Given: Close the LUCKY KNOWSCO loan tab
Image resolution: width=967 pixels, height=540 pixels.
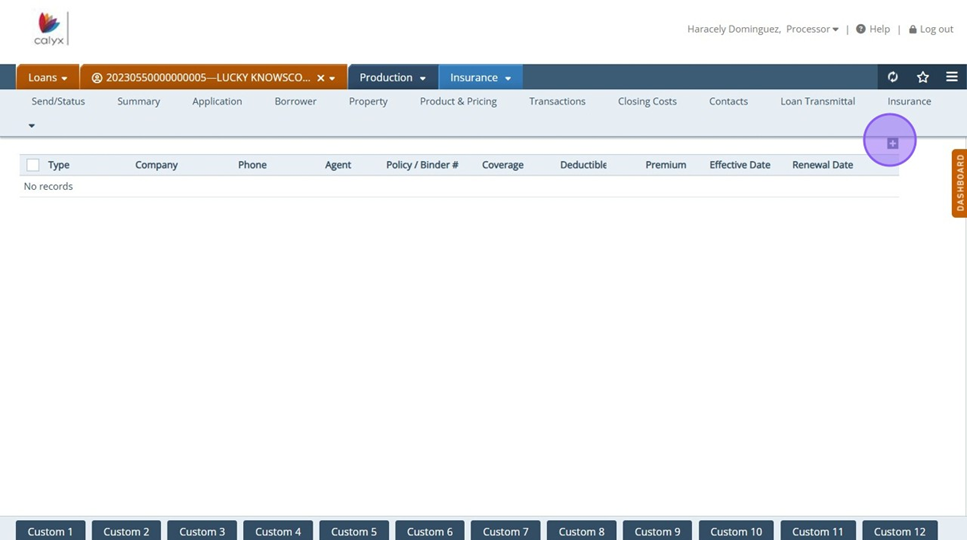Looking at the screenshot, I should coord(320,78).
